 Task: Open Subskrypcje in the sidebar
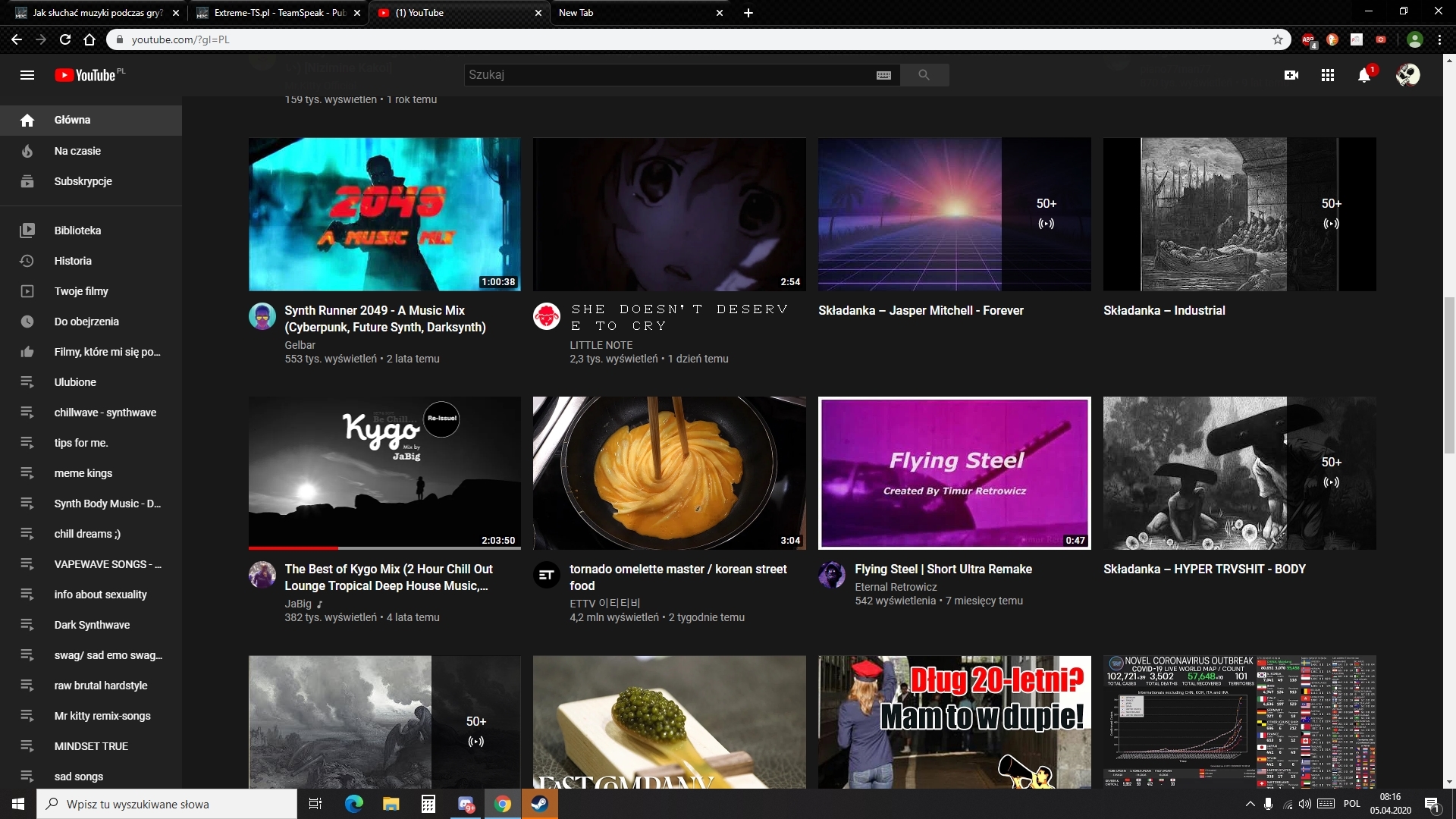tap(91, 181)
